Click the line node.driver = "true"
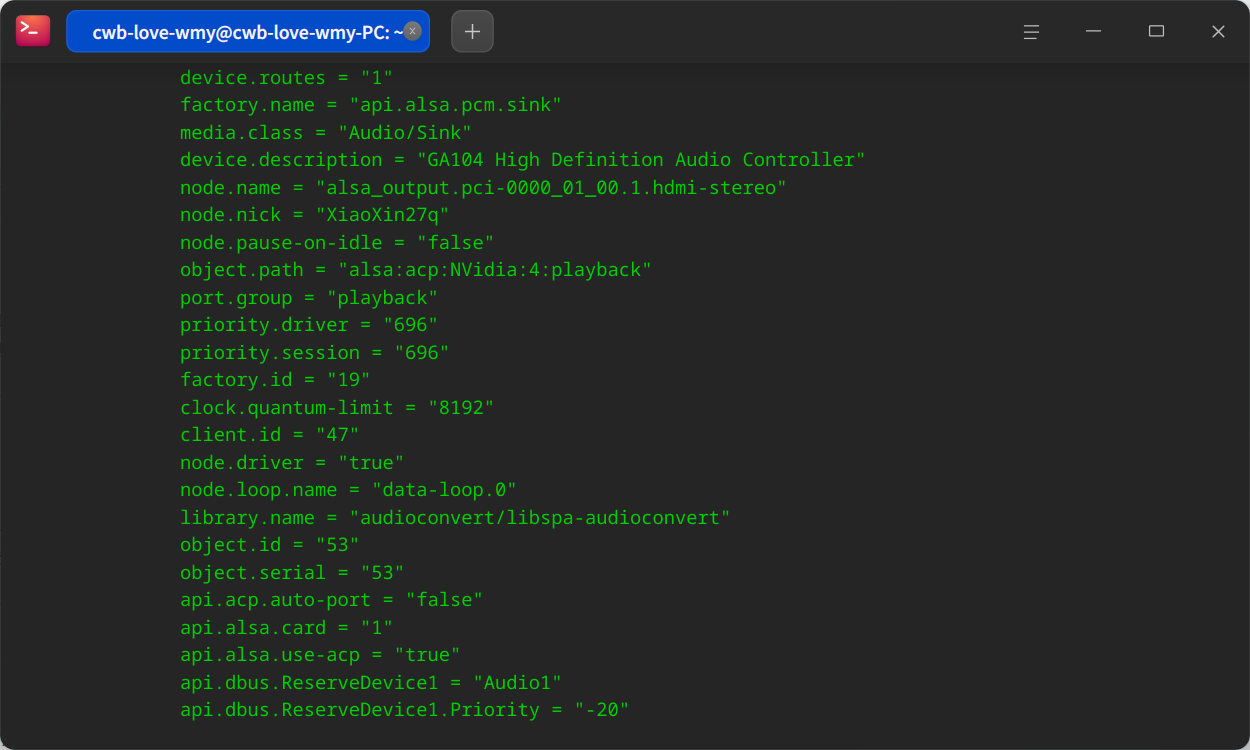 click(292, 462)
